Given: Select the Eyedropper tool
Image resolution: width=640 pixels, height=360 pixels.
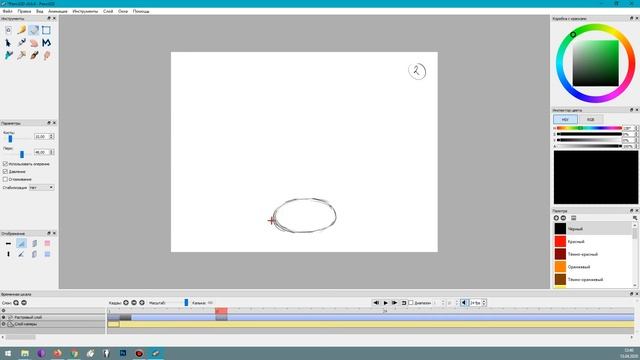Looking at the screenshot, I should [x=21, y=55].
